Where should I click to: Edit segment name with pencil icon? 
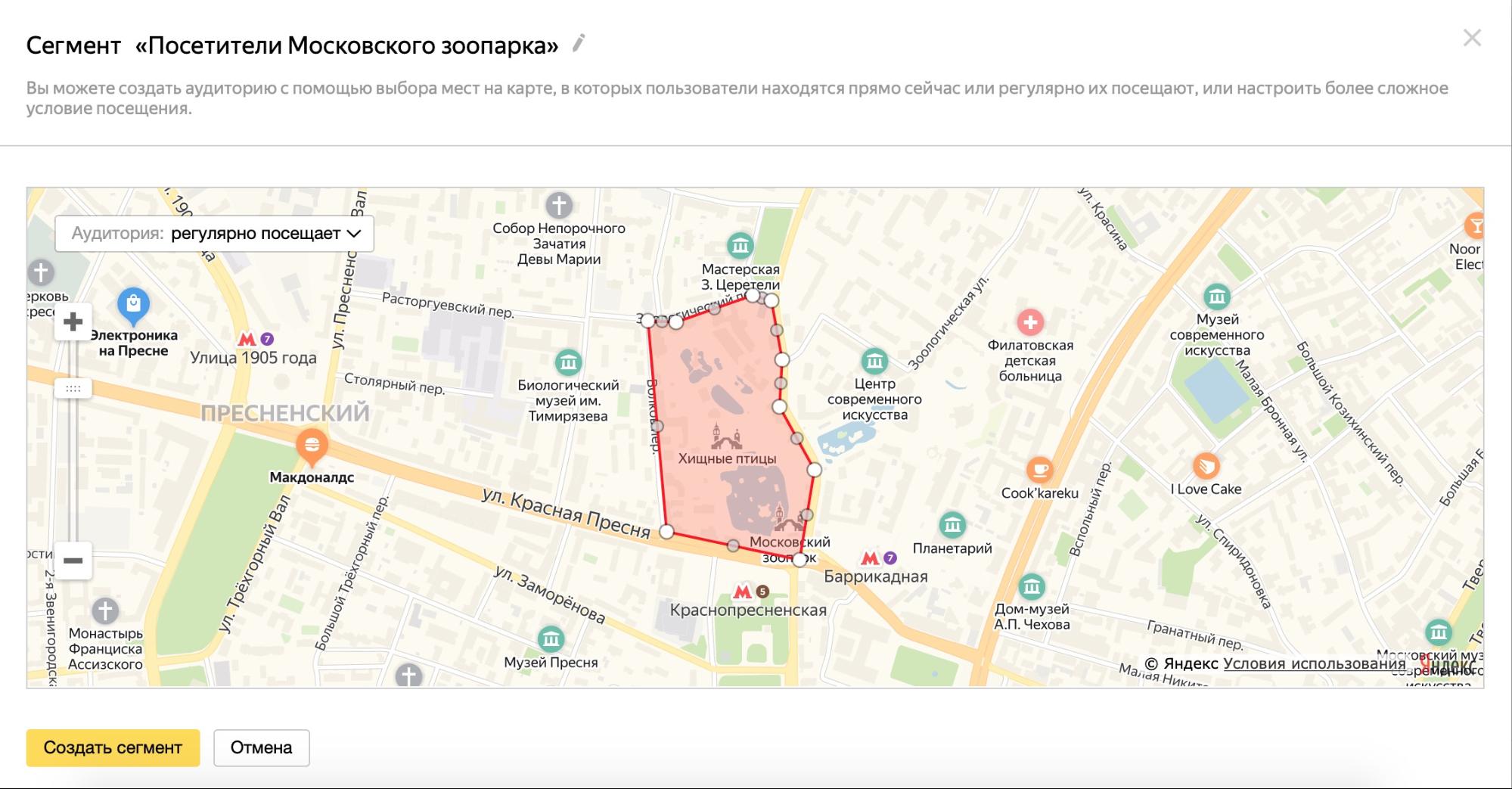[579, 44]
